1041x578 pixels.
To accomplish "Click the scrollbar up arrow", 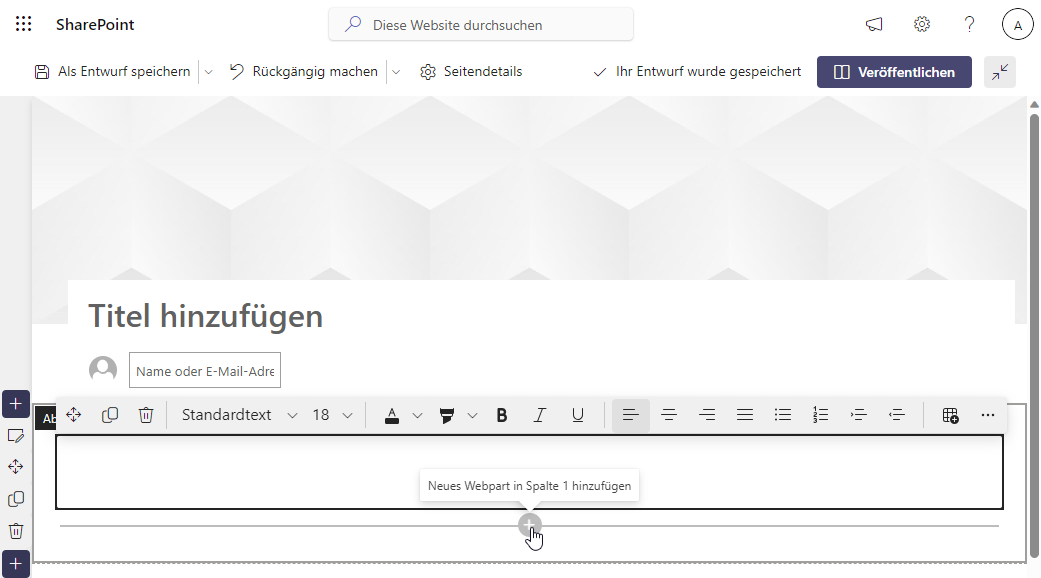I will pyautogui.click(x=1034, y=104).
